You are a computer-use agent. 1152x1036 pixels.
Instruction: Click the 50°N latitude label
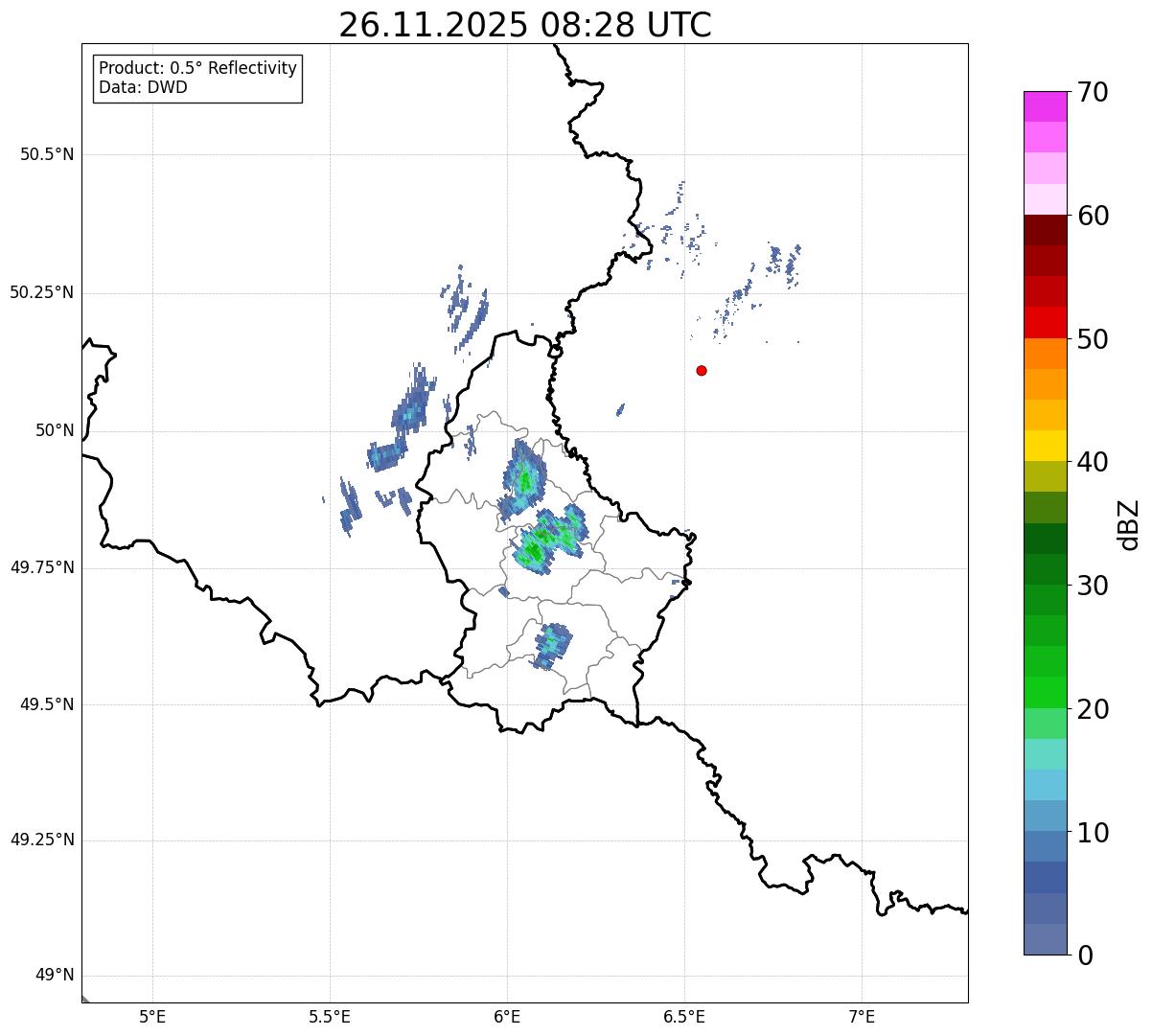point(55,430)
